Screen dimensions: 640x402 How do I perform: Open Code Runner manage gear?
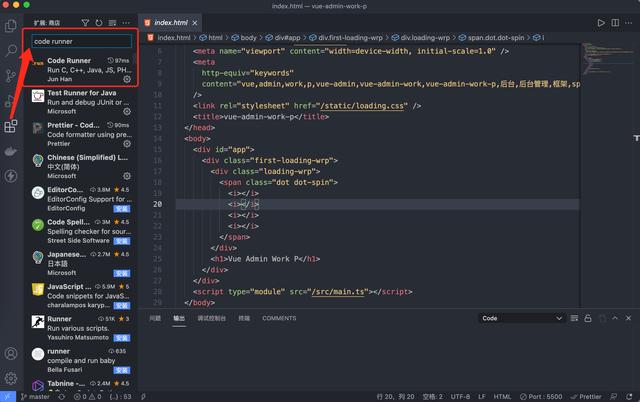tap(127, 79)
